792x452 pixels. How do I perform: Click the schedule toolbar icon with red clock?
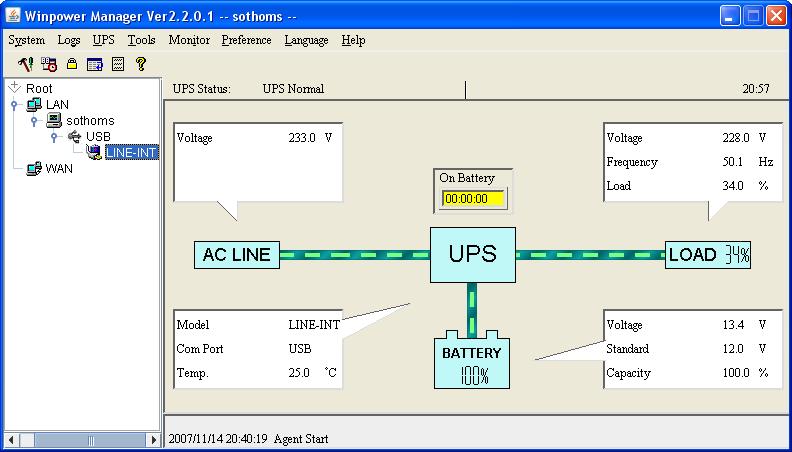click(x=48, y=64)
